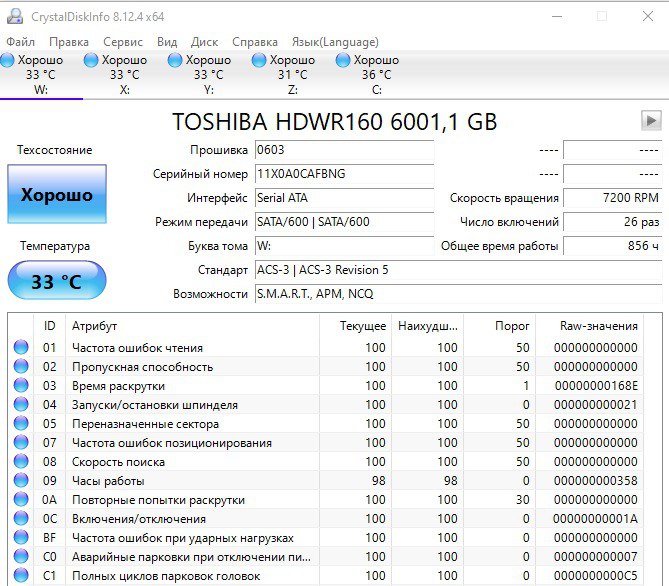Select row Частота ошибок чтения

pyautogui.click(x=326, y=347)
